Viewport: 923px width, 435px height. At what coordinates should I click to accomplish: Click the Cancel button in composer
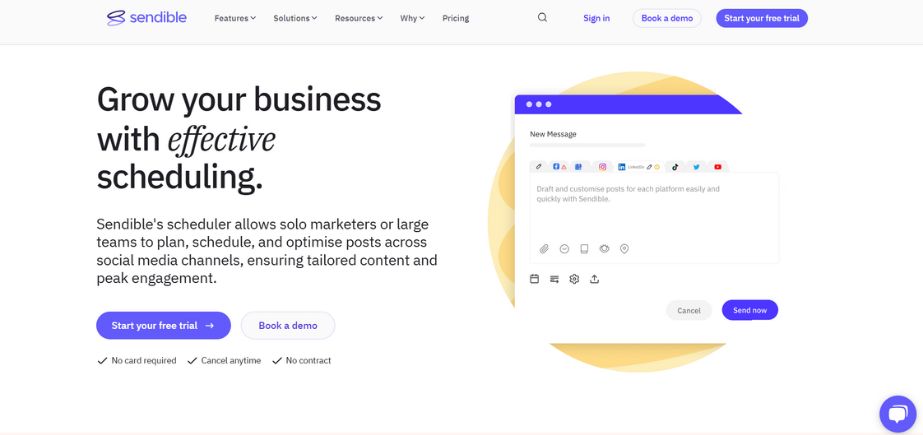click(x=689, y=310)
